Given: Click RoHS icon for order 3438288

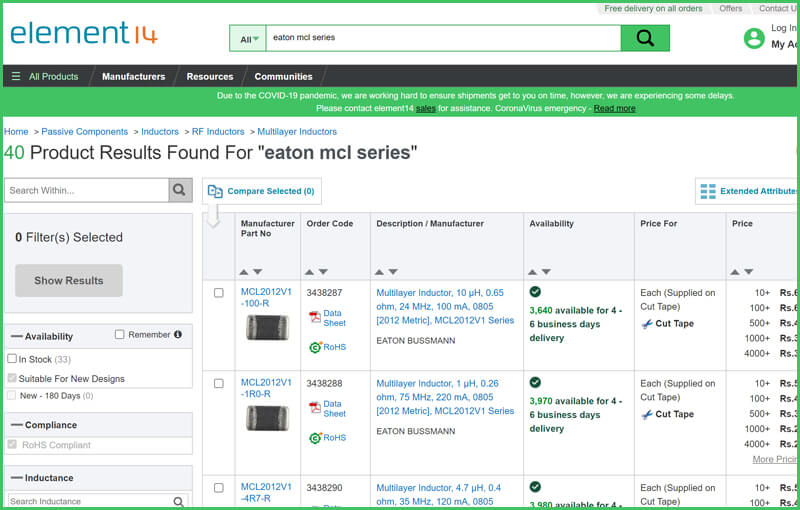Looking at the screenshot, I should point(315,438).
